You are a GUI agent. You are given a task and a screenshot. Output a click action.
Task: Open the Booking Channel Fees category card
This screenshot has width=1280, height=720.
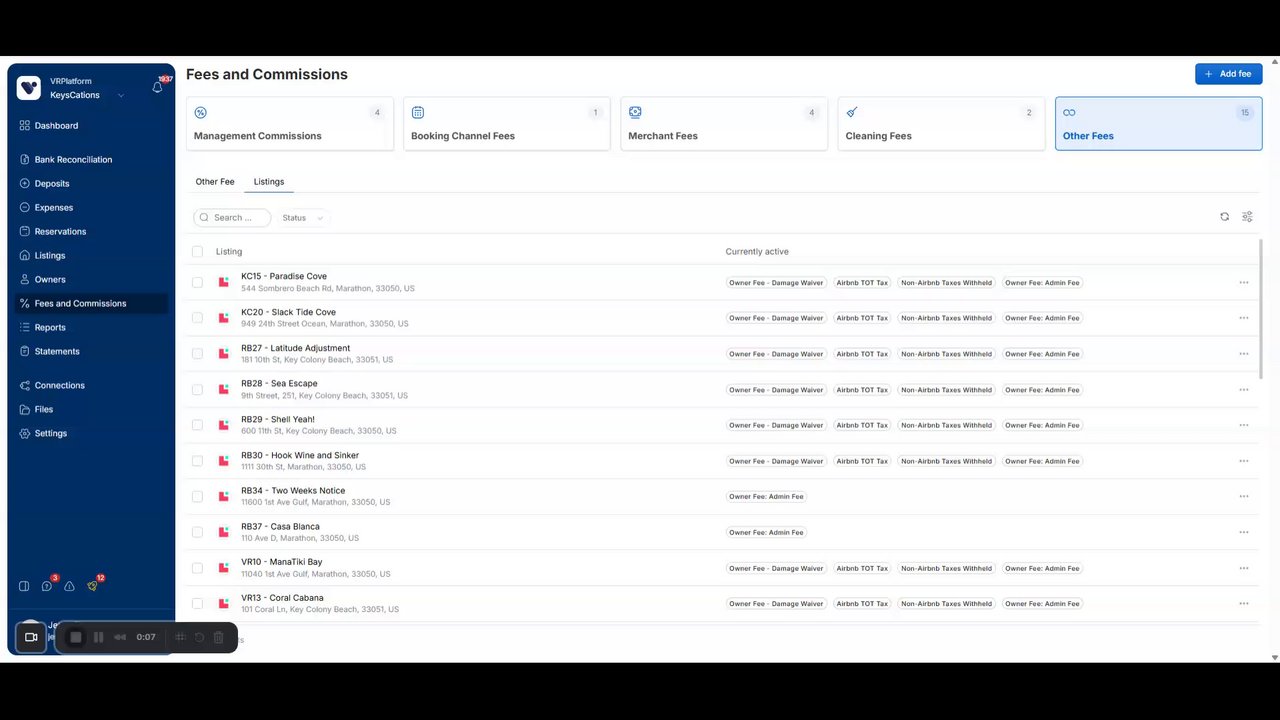tap(507, 124)
